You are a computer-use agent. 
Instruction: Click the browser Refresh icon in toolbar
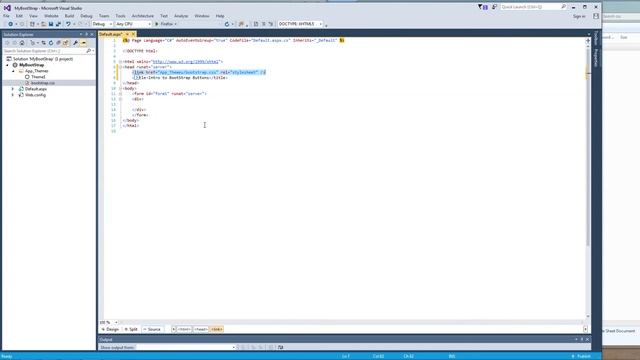click(x=227, y=24)
